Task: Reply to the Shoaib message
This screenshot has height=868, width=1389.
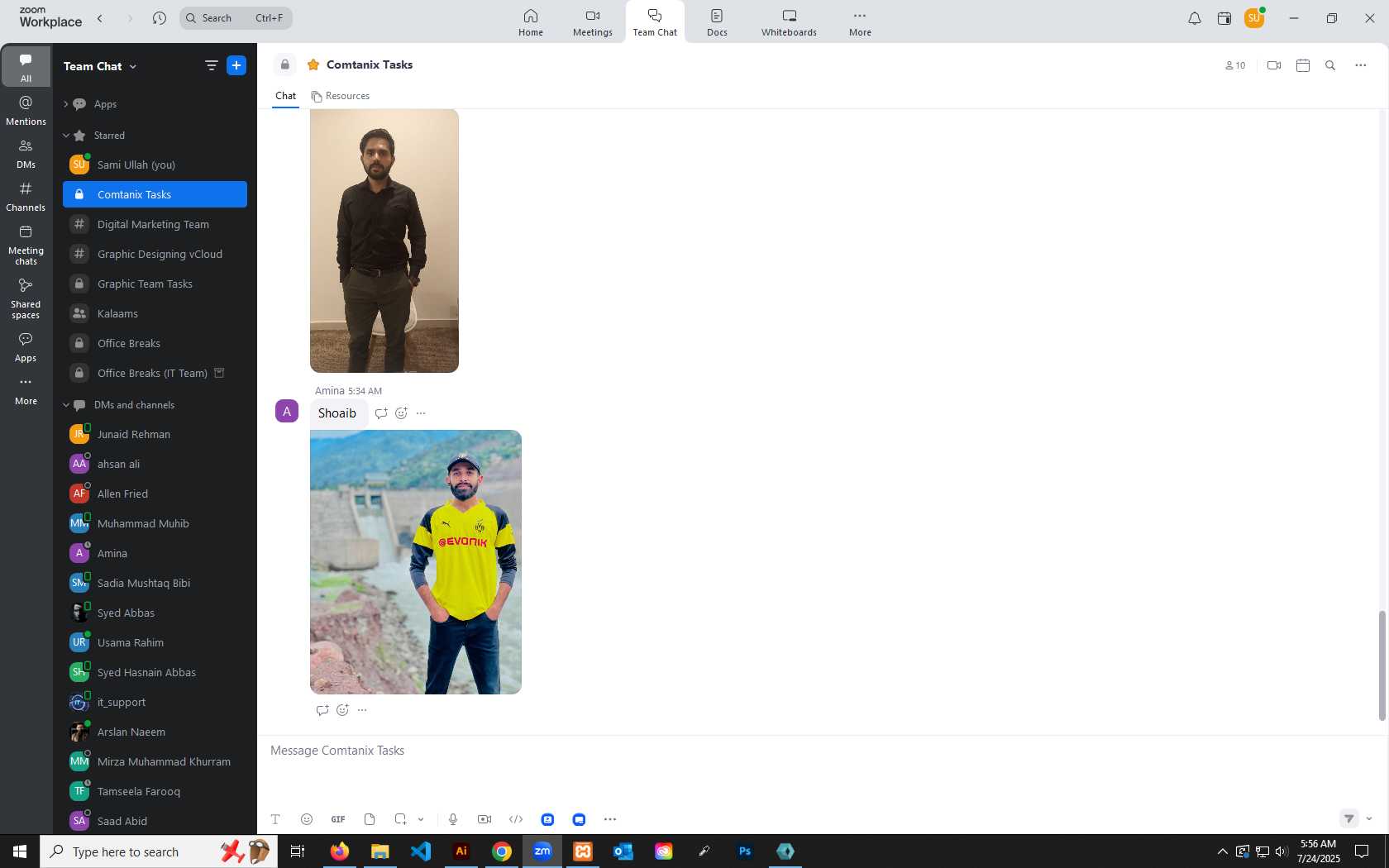Action: [381, 413]
